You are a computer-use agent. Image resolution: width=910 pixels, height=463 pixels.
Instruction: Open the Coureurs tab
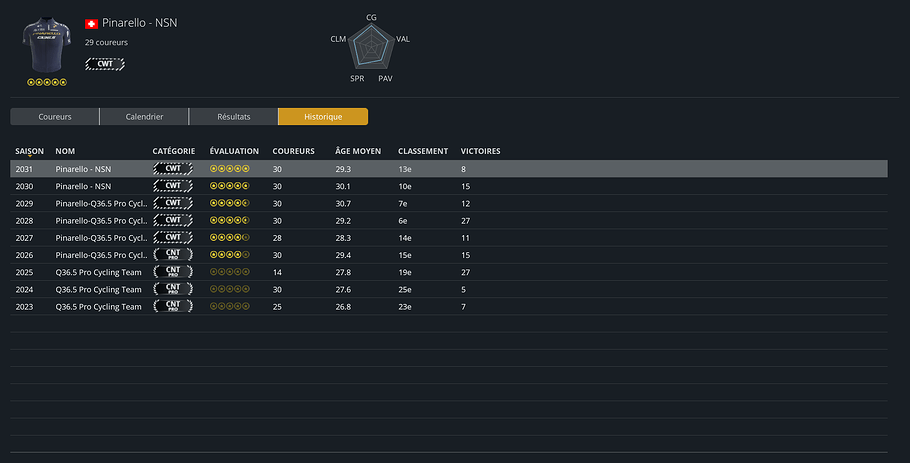click(x=55, y=117)
